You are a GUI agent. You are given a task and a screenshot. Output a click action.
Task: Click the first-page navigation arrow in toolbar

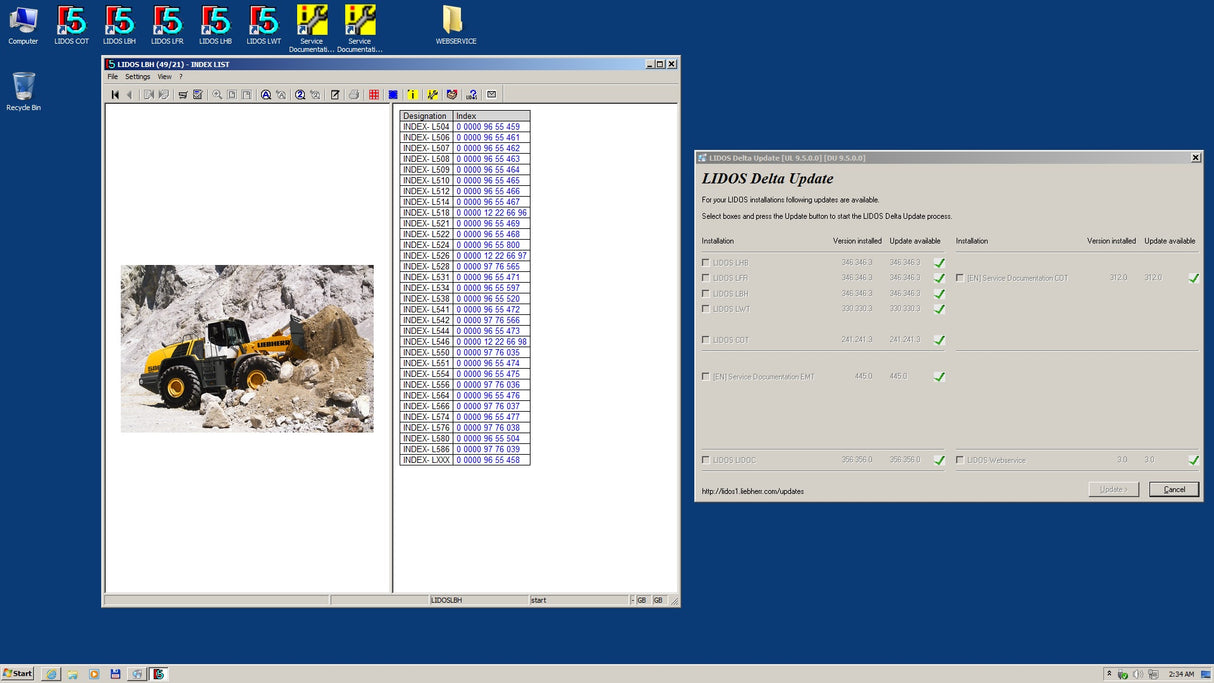pyautogui.click(x=115, y=95)
